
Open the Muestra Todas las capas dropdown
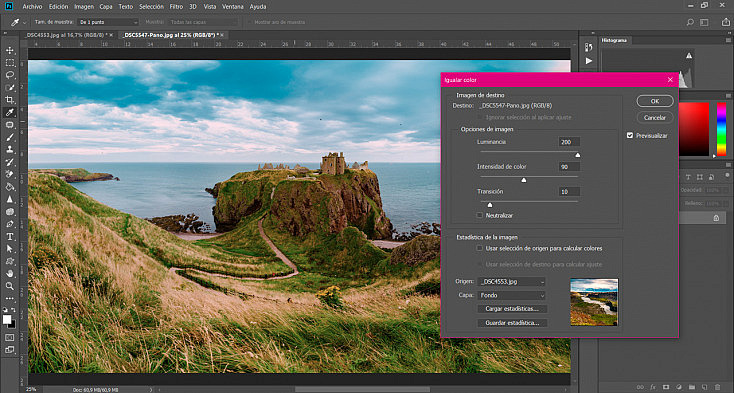coord(203,22)
